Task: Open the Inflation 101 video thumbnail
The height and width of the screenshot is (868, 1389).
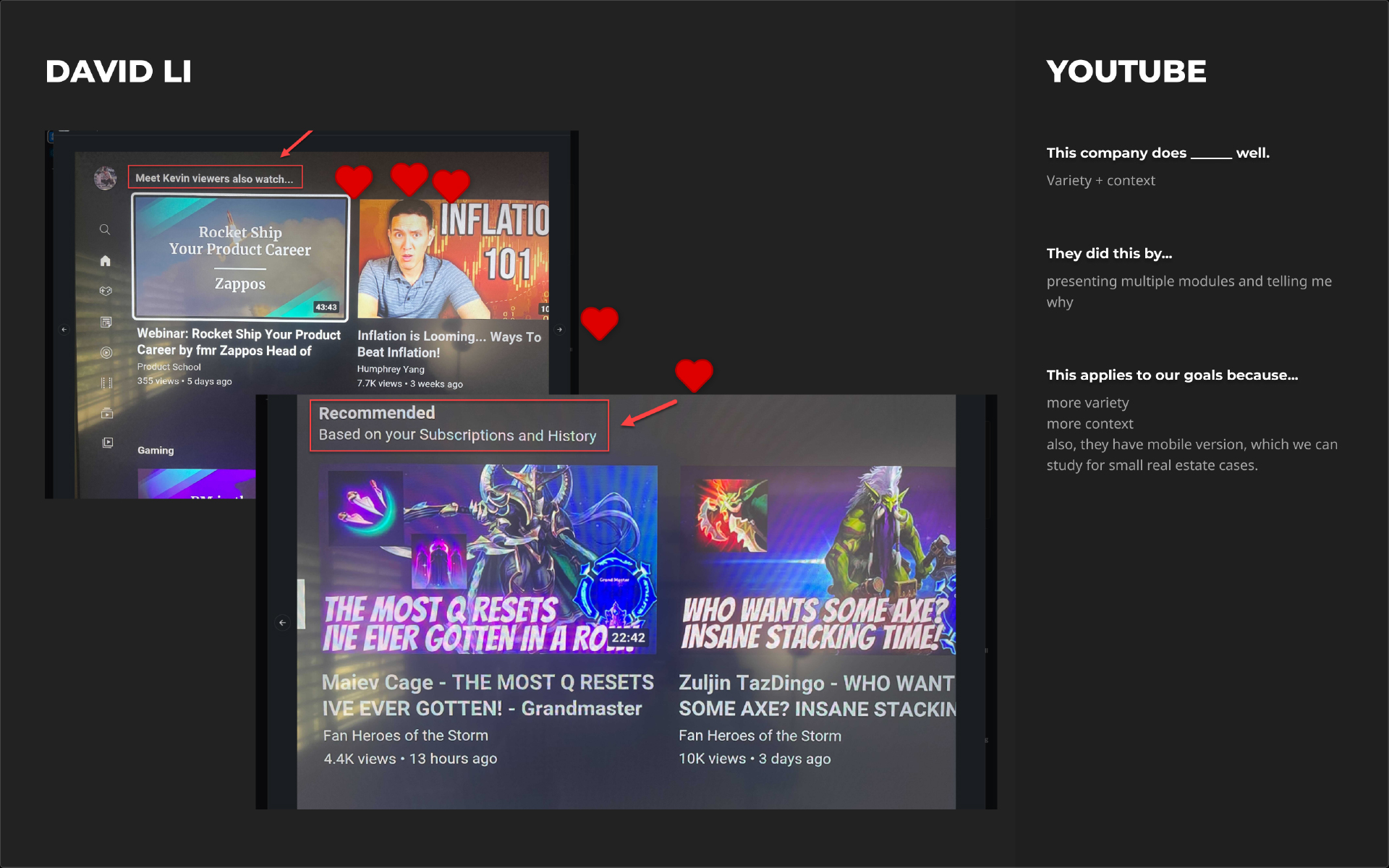Action: pyautogui.click(x=454, y=259)
